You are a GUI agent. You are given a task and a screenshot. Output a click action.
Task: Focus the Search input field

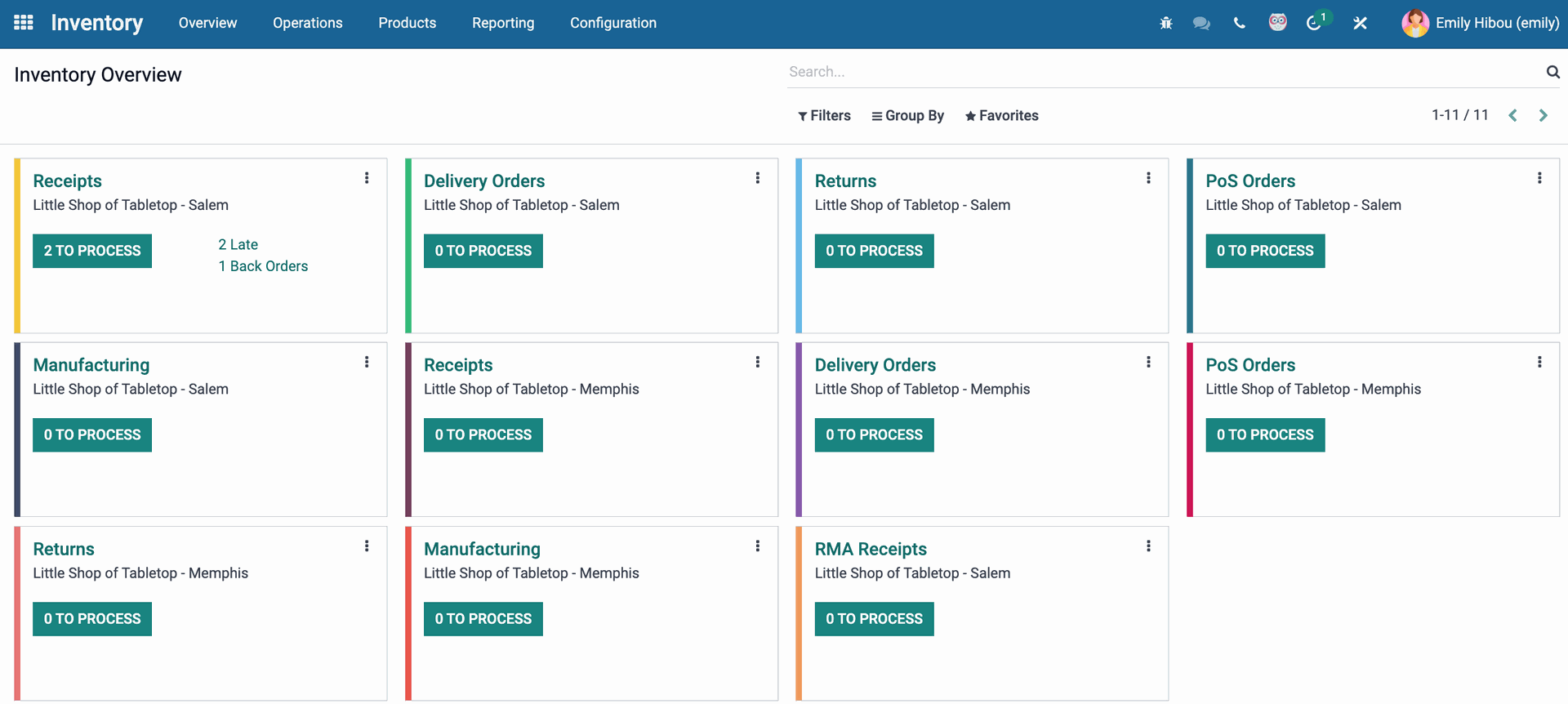[1164, 72]
